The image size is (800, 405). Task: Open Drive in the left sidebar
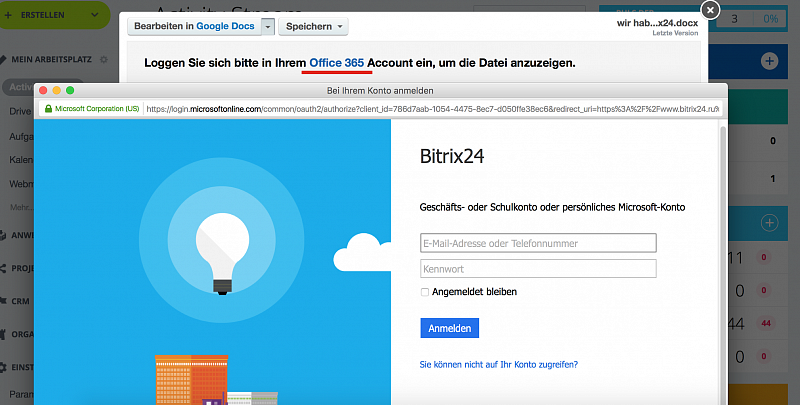point(20,111)
